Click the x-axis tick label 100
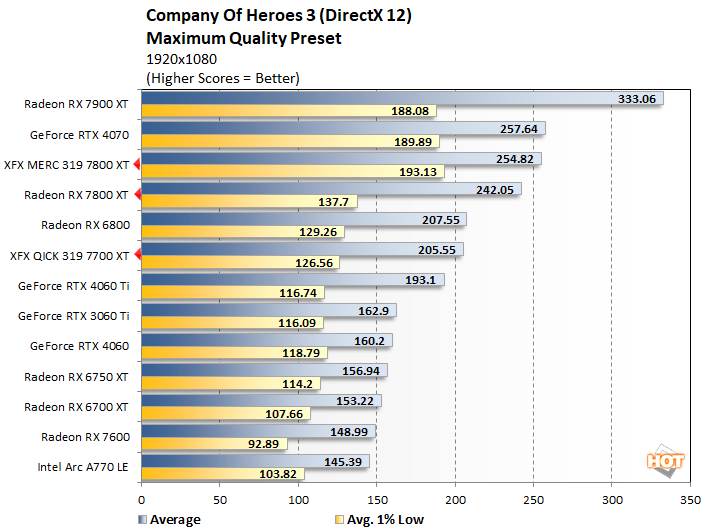The width and height of the screenshot is (708, 528). coord(298,500)
